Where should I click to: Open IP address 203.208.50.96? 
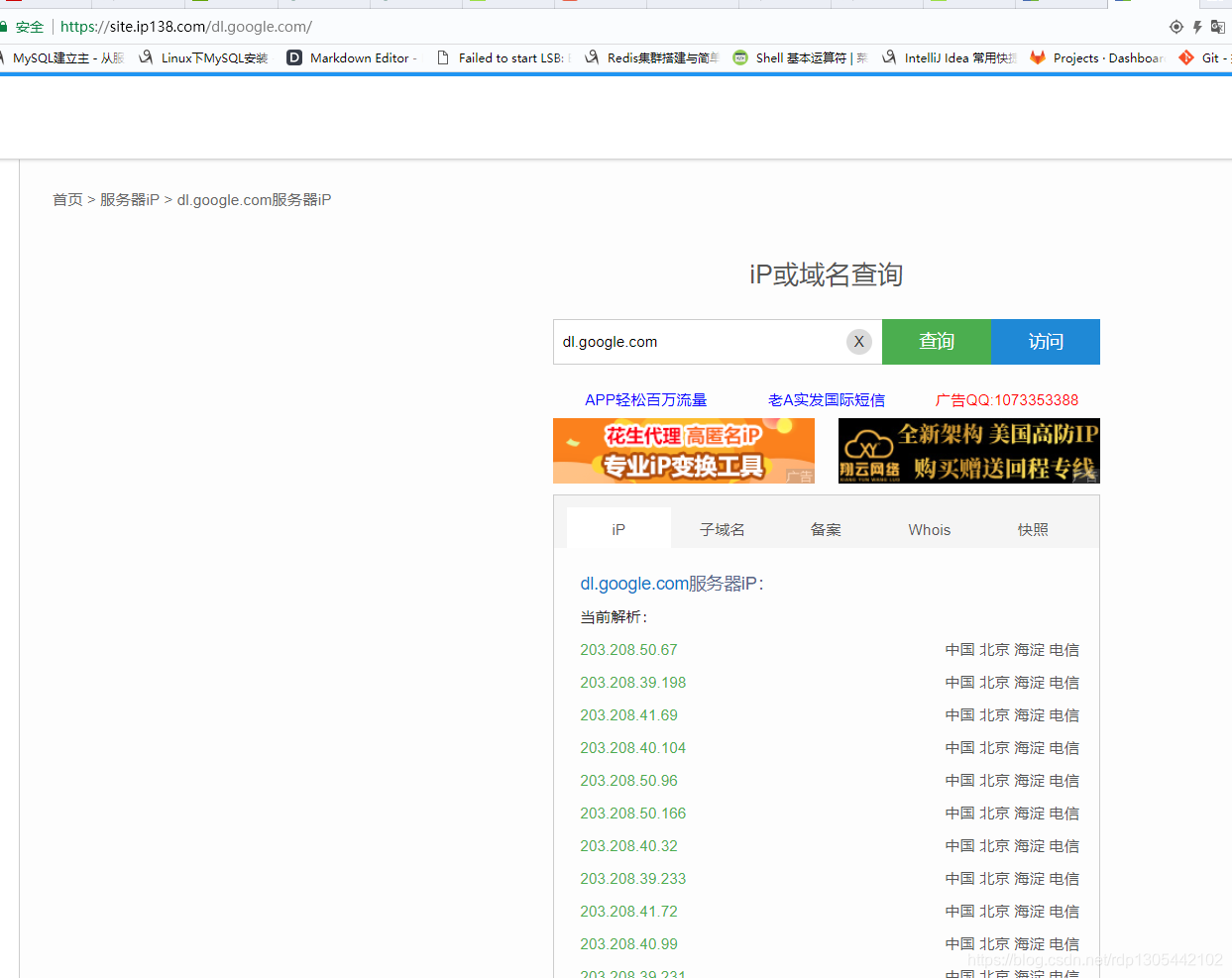click(x=628, y=781)
